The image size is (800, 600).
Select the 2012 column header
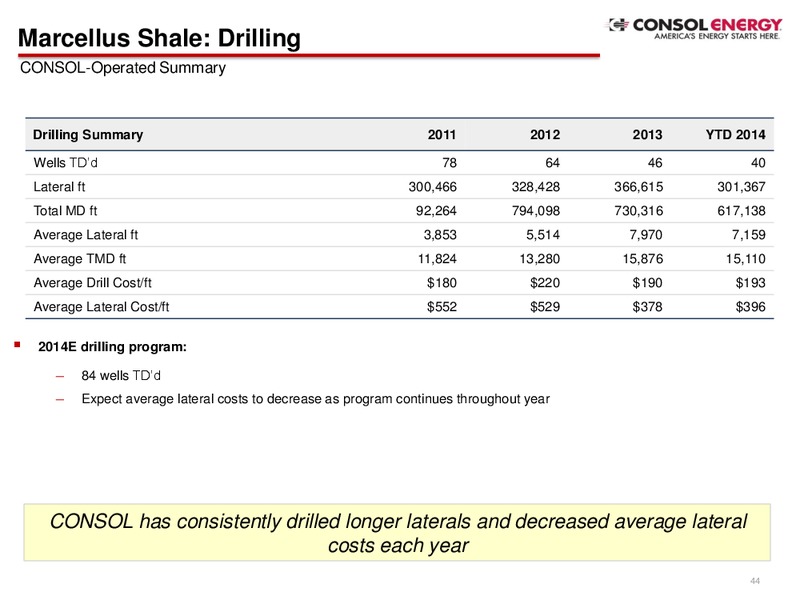(x=545, y=135)
